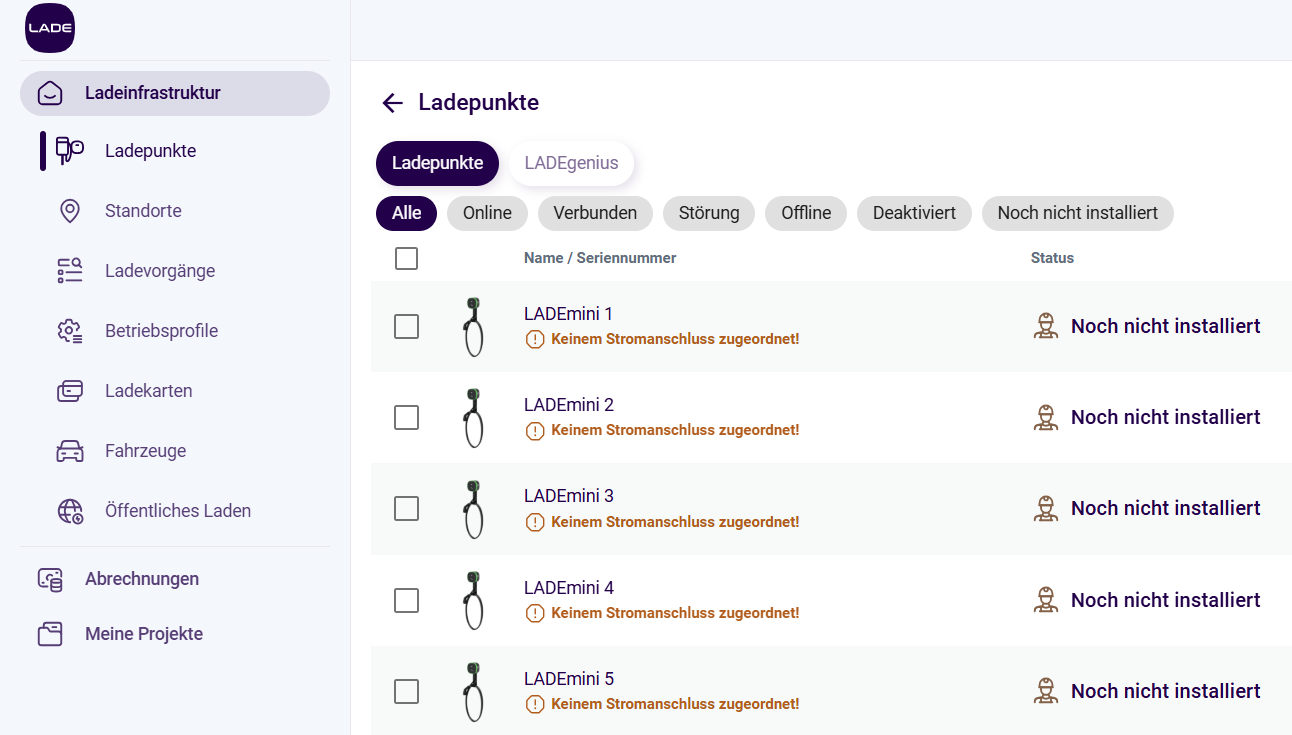This screenshot has width=1292, height=735.
Task: Go back using the arrow beside Ladepunkte
Action: pyautogui.click(x=392, y=103)
